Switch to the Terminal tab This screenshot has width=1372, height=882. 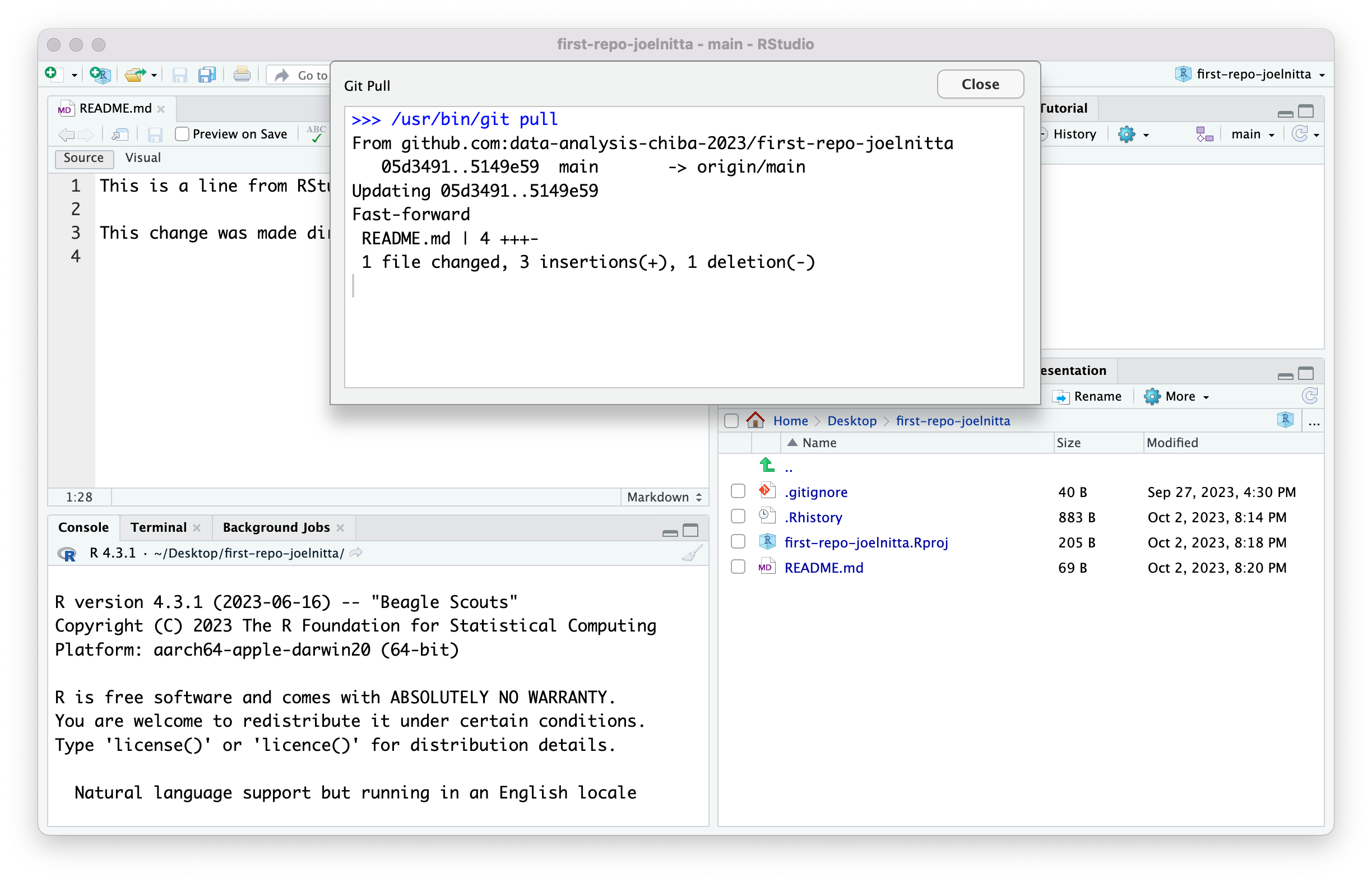click(158, 527)
